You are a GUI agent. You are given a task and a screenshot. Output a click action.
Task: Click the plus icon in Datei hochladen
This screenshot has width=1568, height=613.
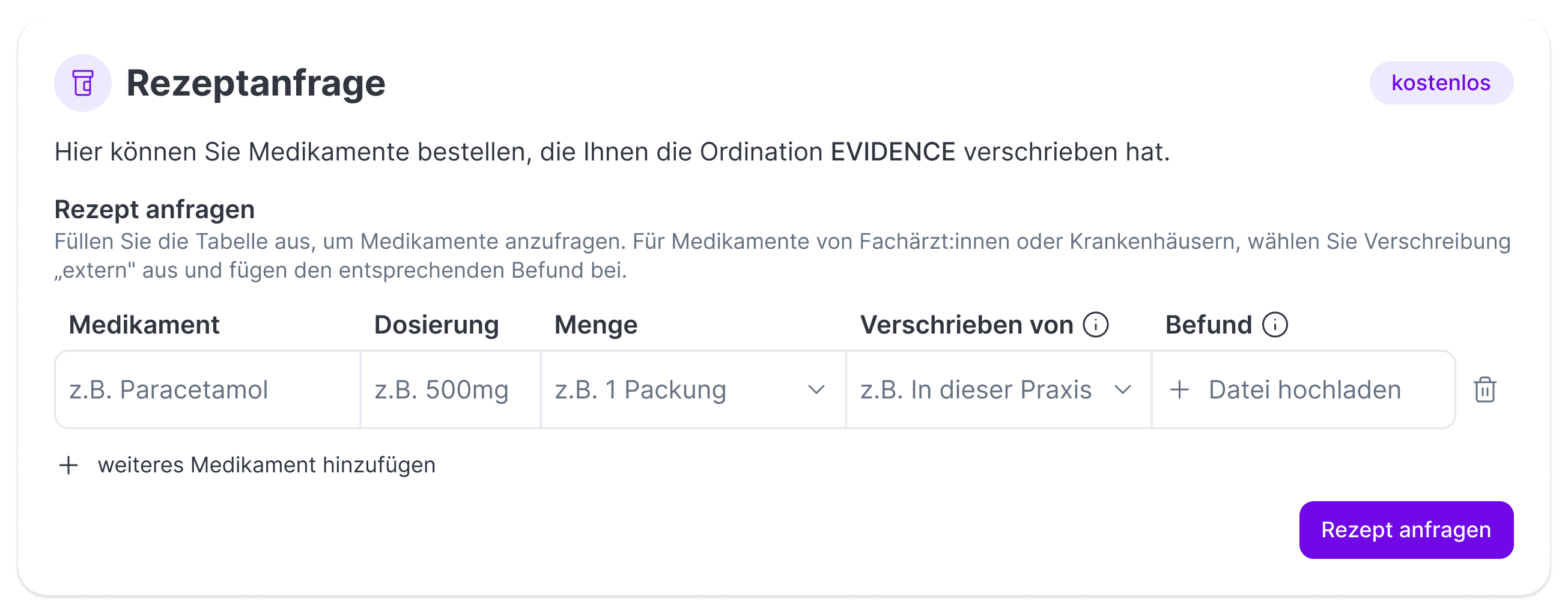[x=1180, y=389]
